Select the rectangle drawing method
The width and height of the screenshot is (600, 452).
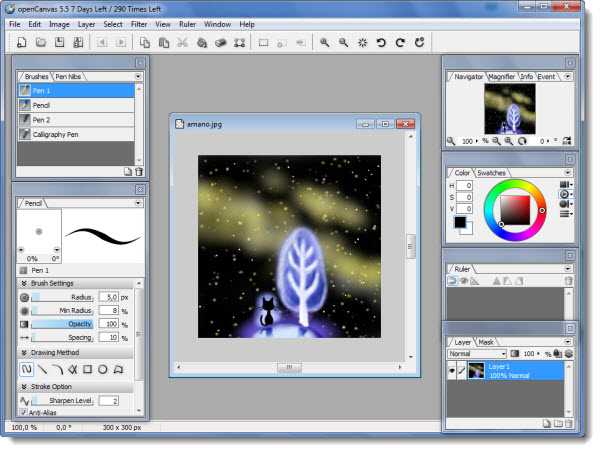[88, 369]
